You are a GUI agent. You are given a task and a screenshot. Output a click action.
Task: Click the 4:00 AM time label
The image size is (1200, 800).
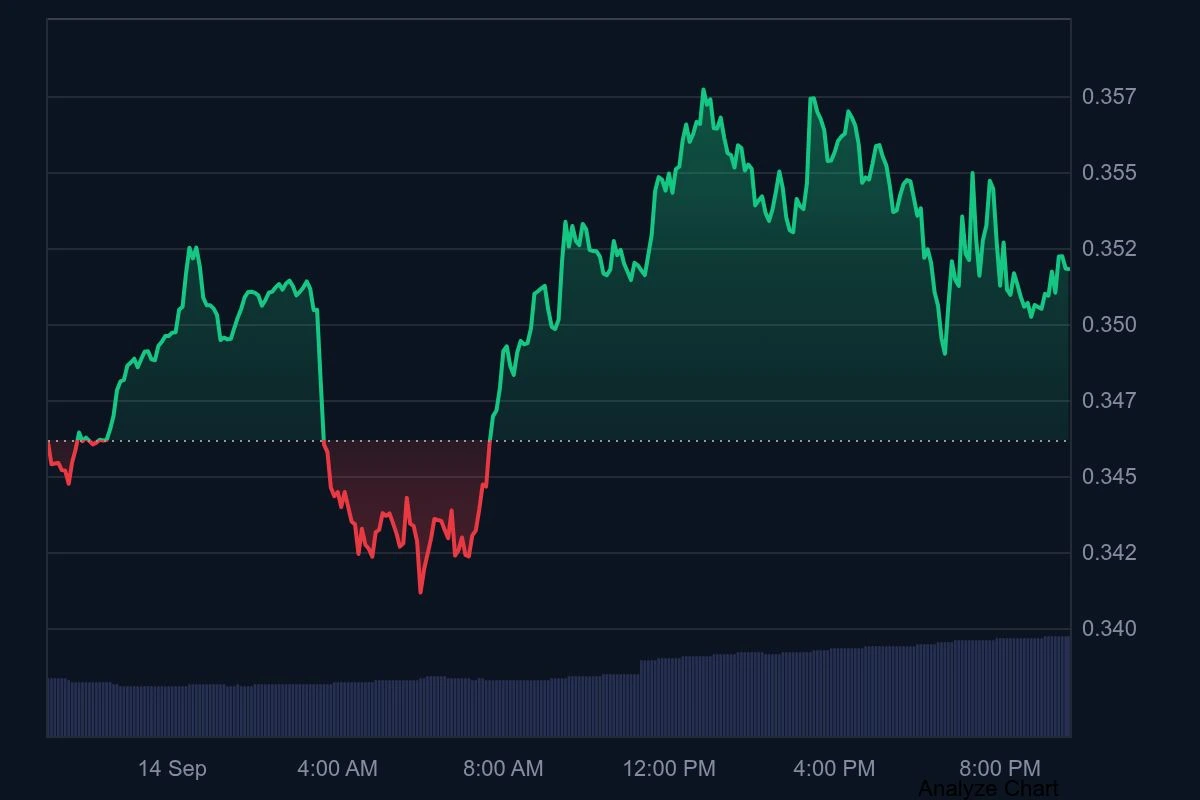tap(338, 769)
